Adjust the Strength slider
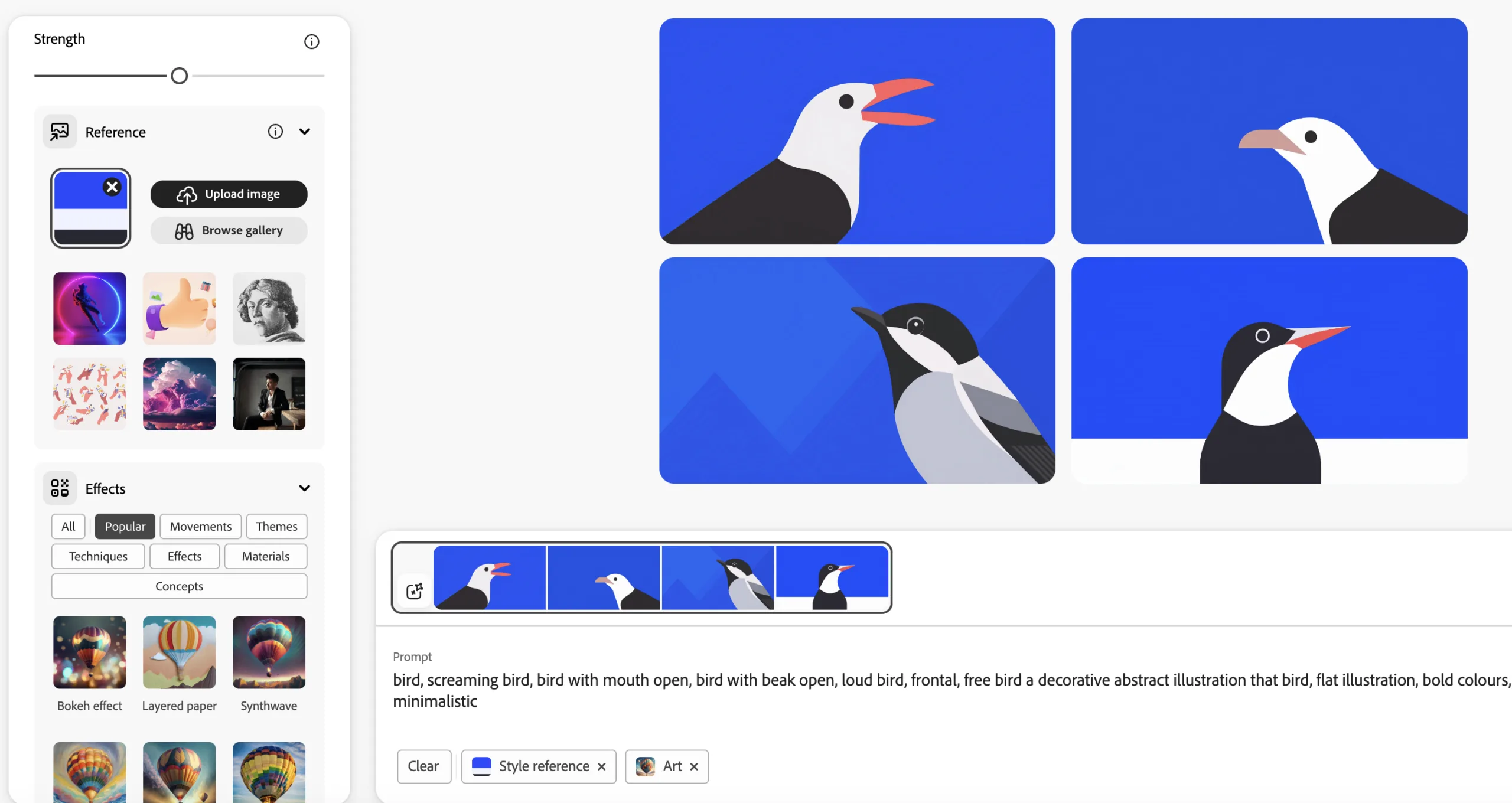The image size is (1512, 803). pos(179,75)
